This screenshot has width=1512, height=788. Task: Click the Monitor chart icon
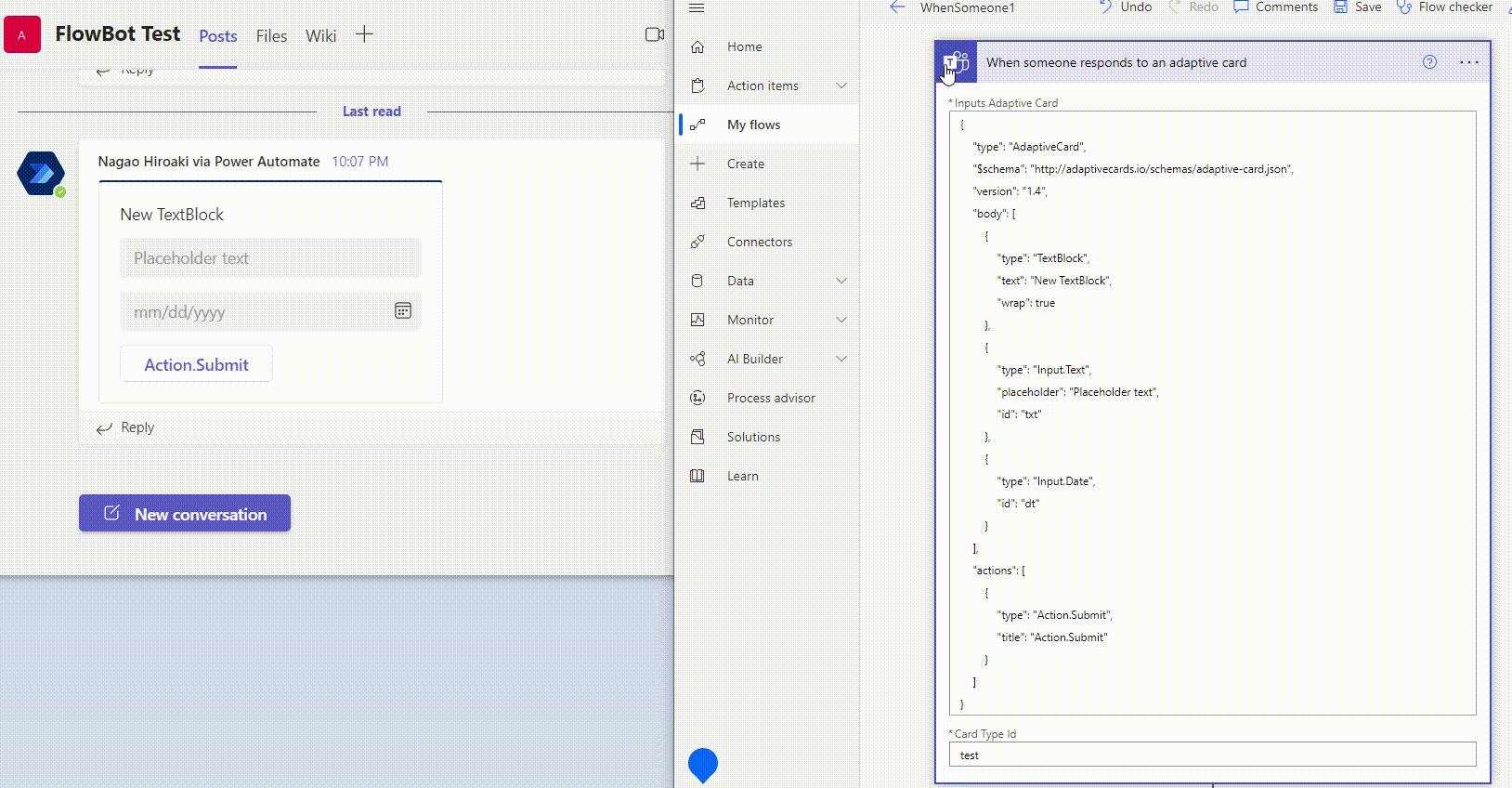click(x=697, y=320)
